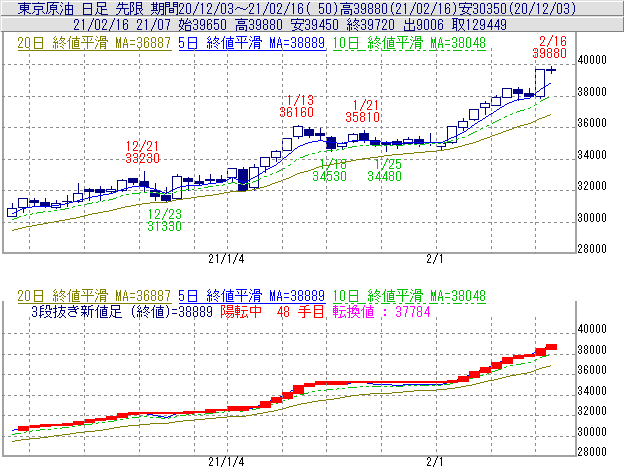Click the opening price 始39650

pos(202,25)
